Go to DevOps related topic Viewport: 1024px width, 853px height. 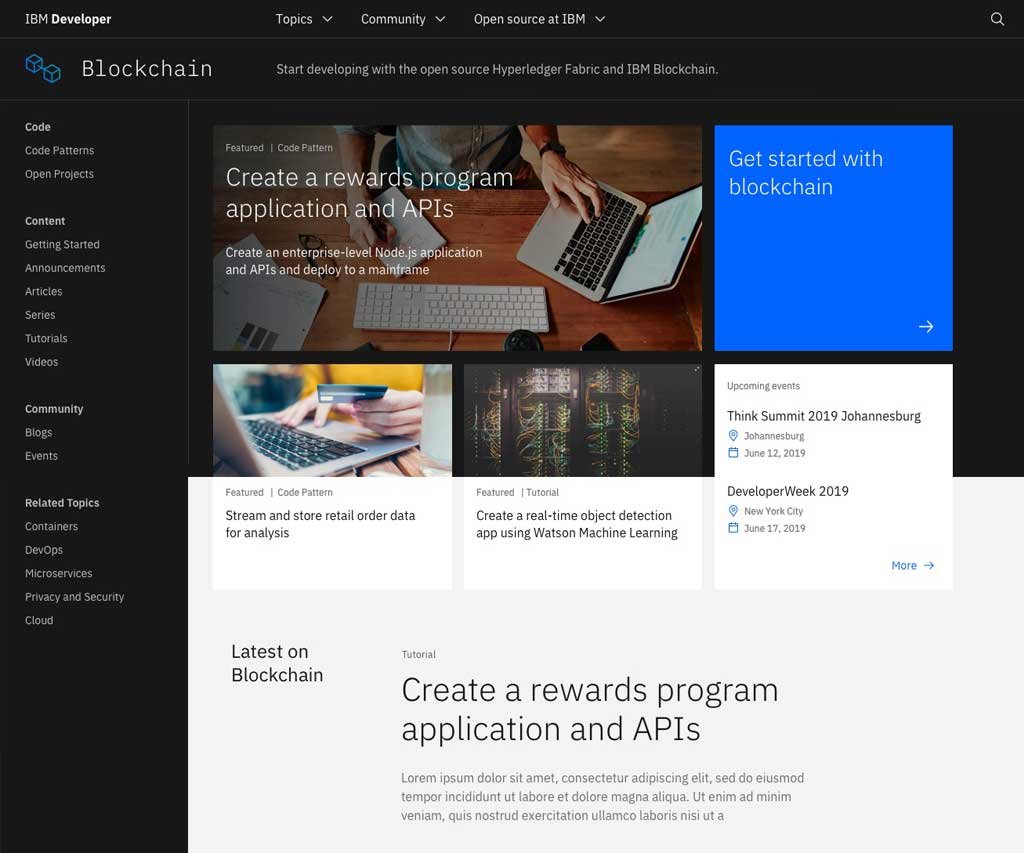tap(44, 550)
